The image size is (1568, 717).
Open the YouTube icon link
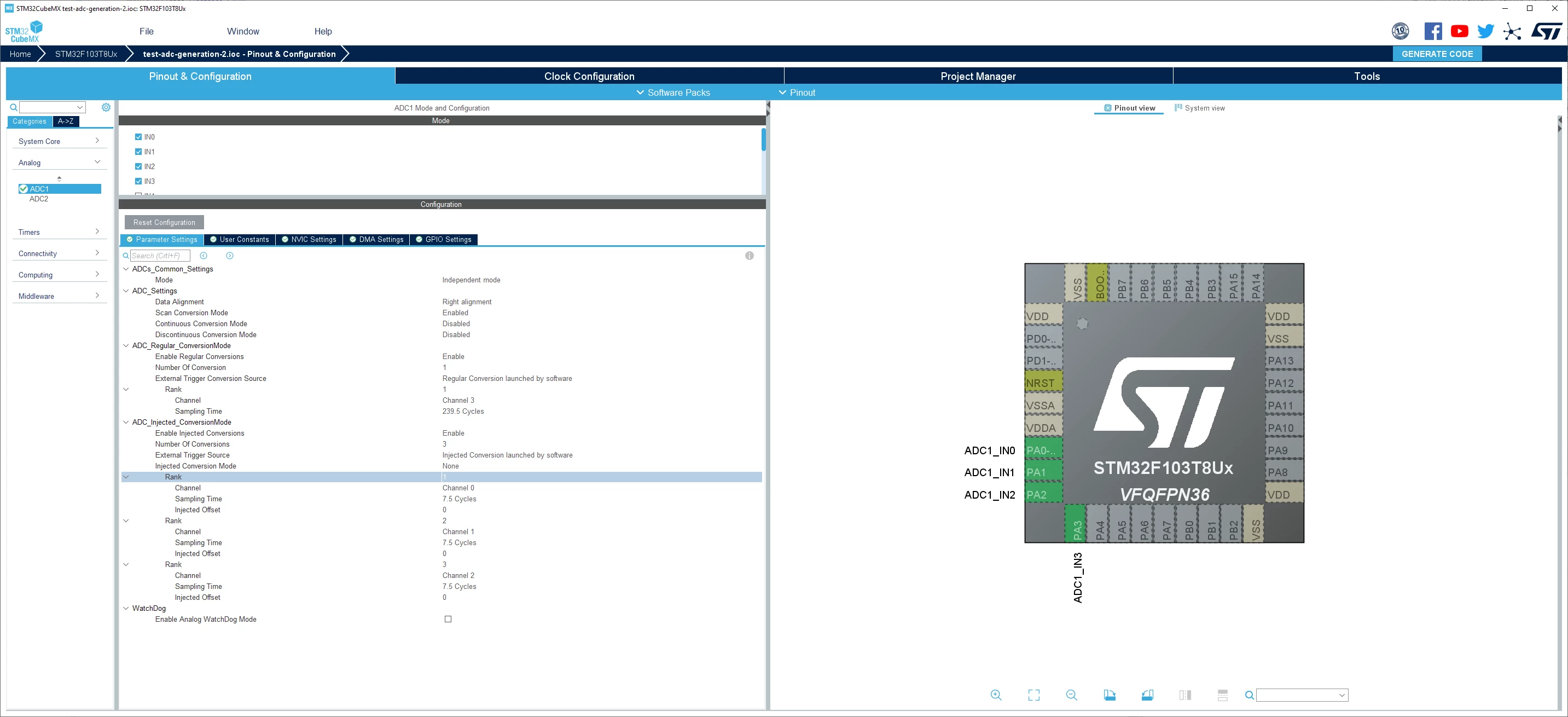point(1459,31)
